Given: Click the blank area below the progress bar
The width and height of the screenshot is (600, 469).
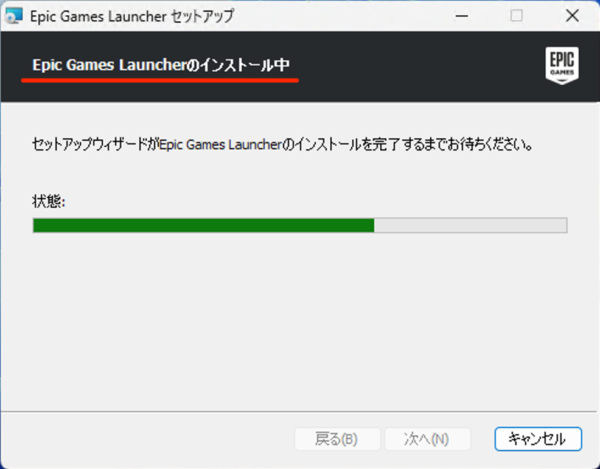Looking at the screenshot, I should click(300, 321).
